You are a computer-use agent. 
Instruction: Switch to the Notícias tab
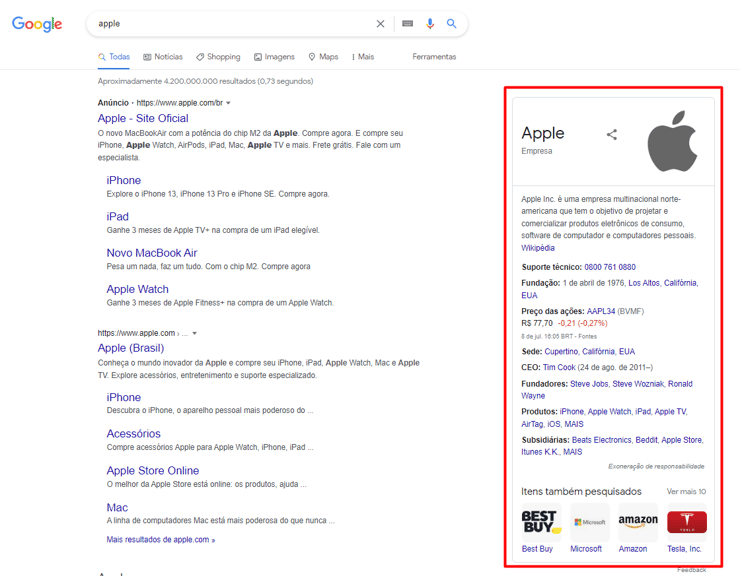point(163,57)
